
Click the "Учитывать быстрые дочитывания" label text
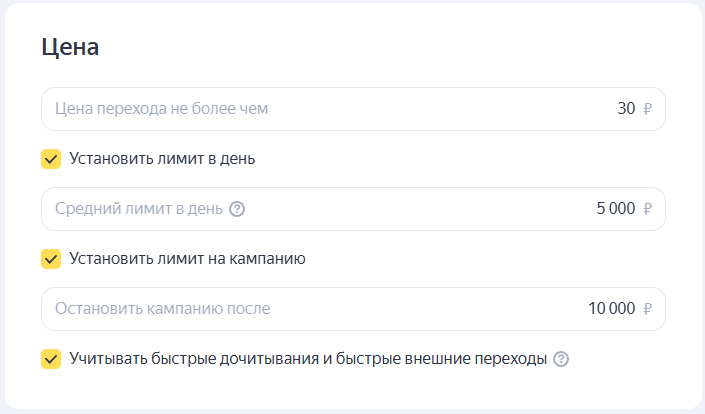[308, 359]
